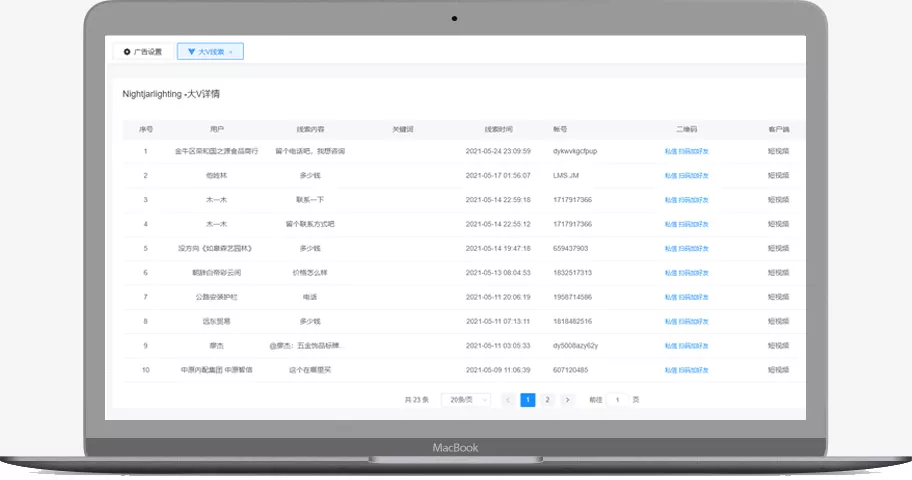Open the 20条/页 page size dropdown
The height and width of the screenshot is (480, 912).
(466, 400)
